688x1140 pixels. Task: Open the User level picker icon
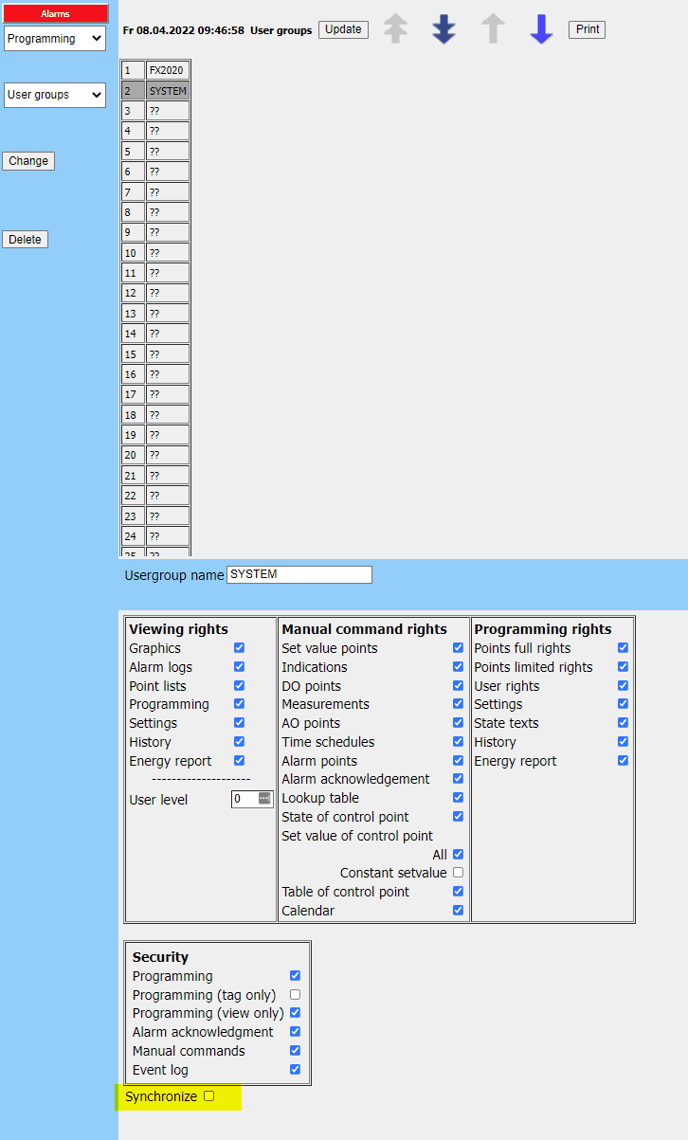[x=265, y=798]
